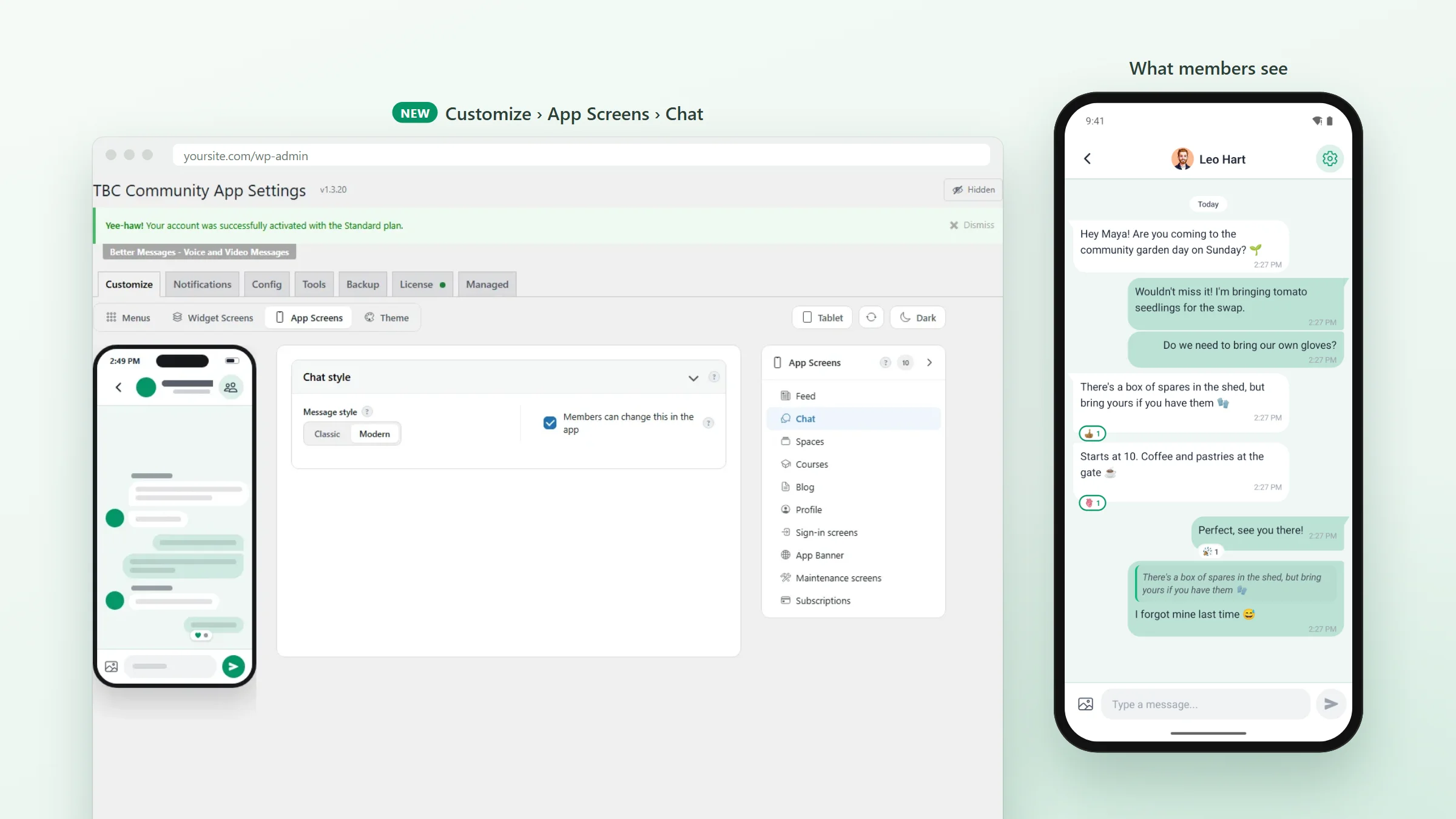Click the yoursite.com/wp-admin address bar
The image size is (1456, 819).
coord(581,155)
